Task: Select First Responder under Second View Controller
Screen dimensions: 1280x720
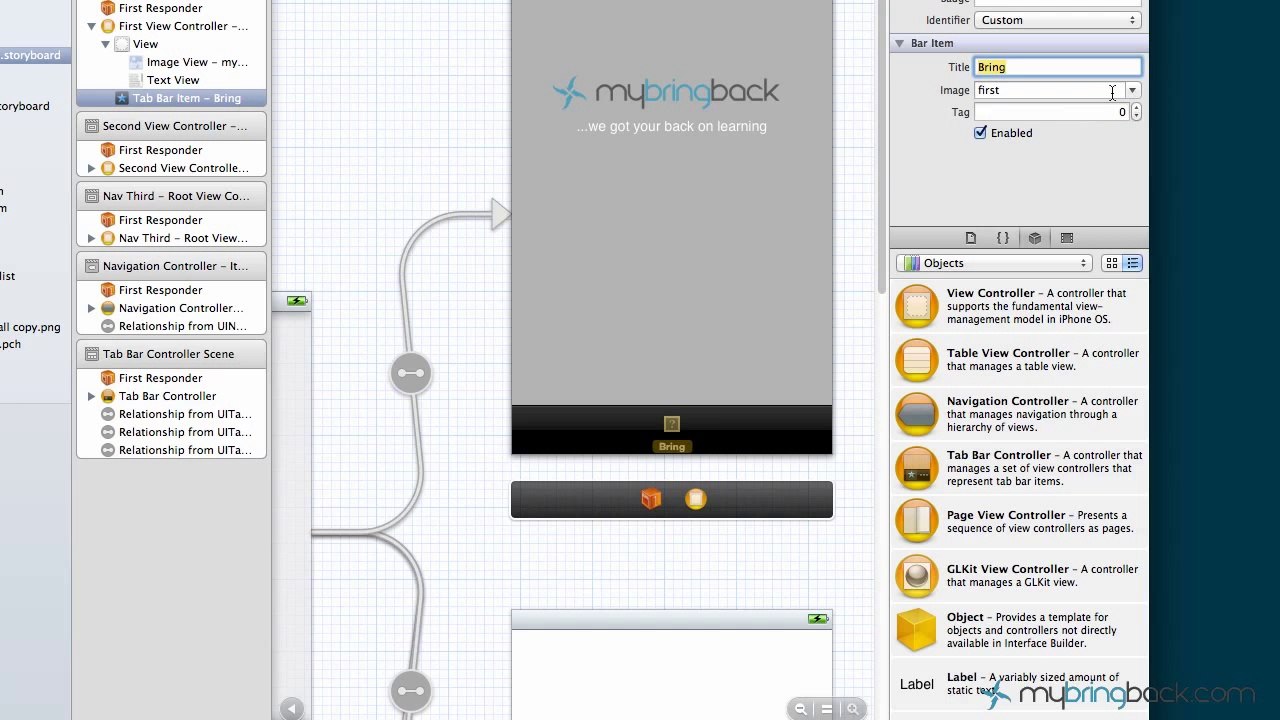Action: point(172,150)
